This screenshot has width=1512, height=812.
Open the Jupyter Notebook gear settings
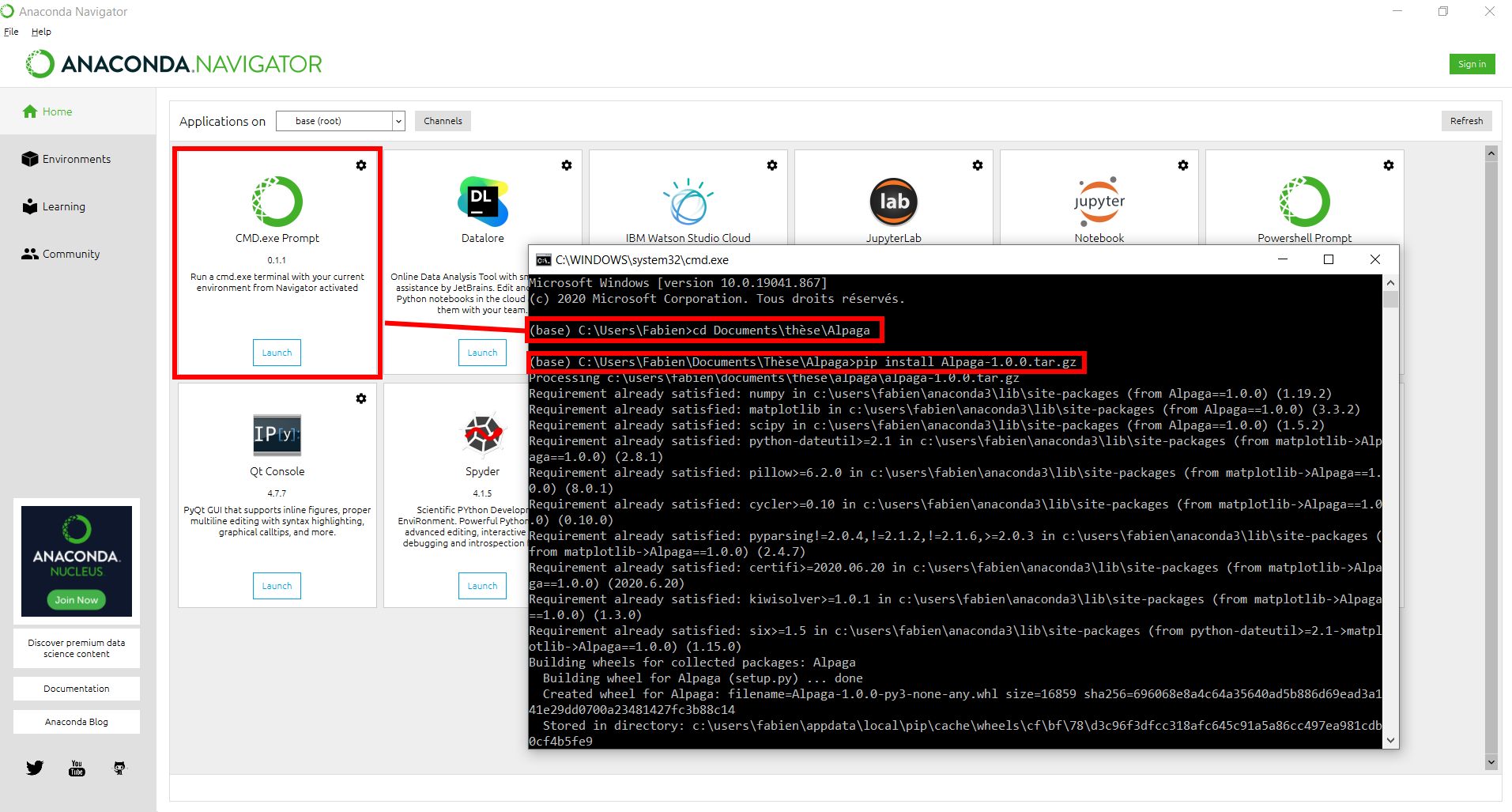click(1183, 165)
